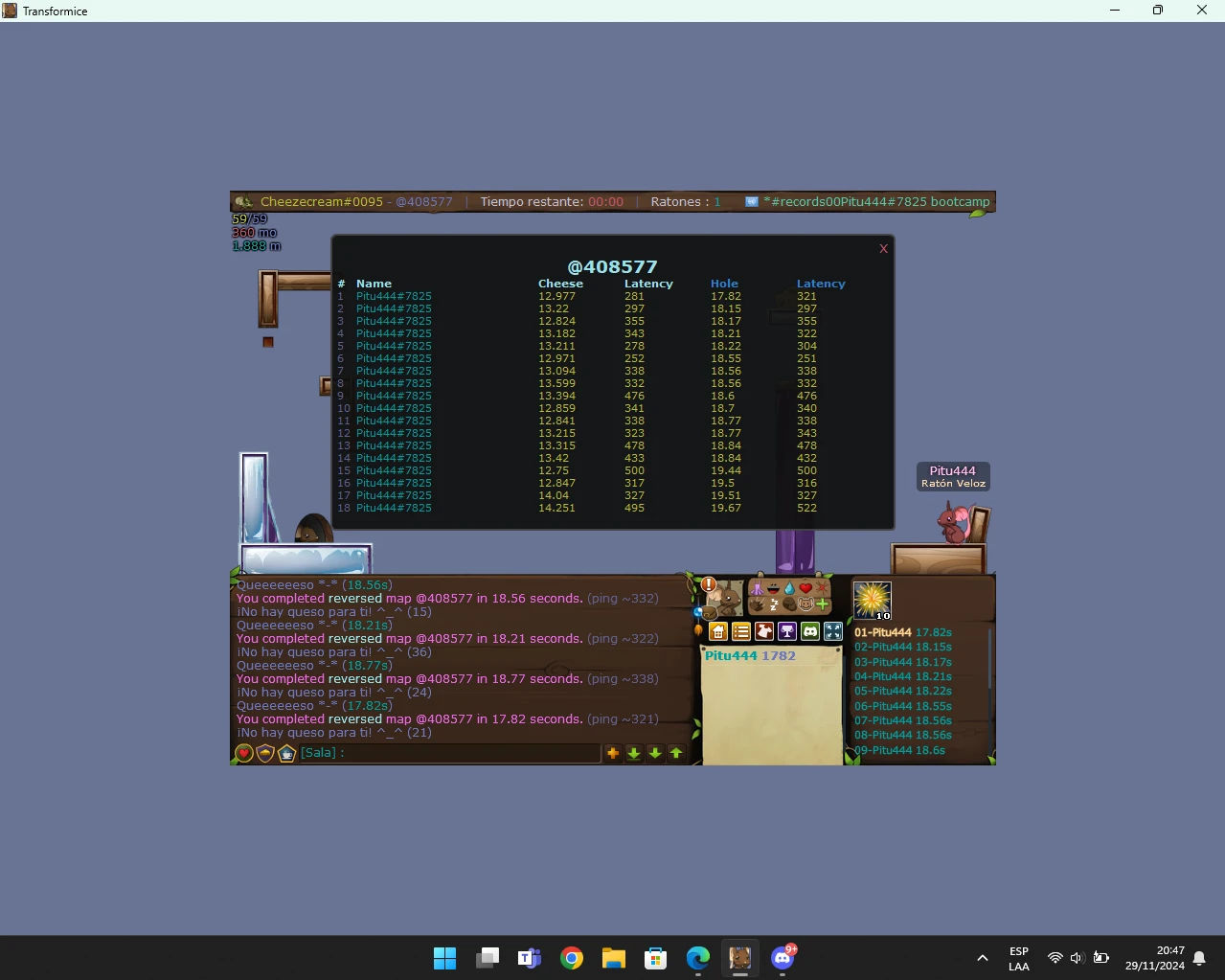This screenshot has height=980, width=1225.
Task: Click the plain green down-arrow chat button
Action: 655,753
